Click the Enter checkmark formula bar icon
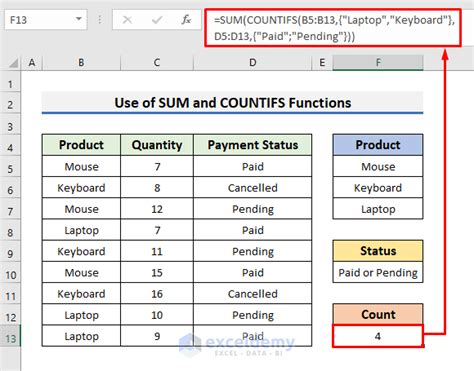This screenshot has width=474, height=371. (157, 20)
